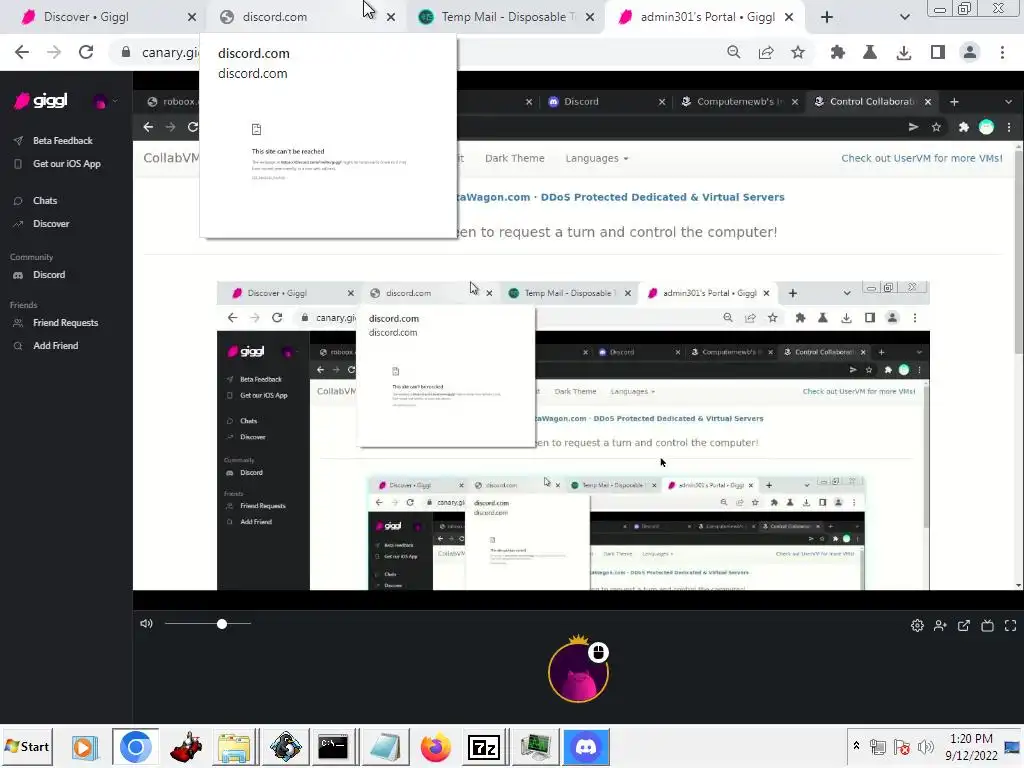The image size is (1024, 768).
Task: Expand the Giggl user avatar dropdown
Action: point(104,101)
